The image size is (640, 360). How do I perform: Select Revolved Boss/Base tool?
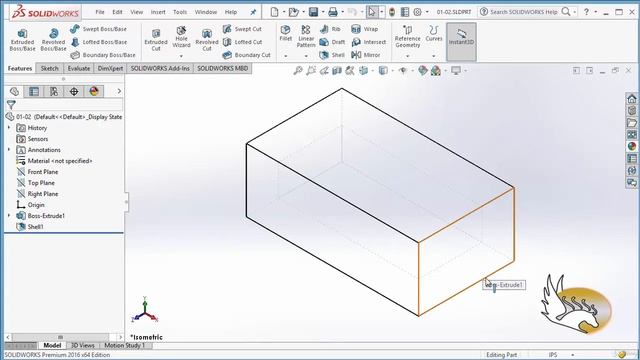[x=53, y=40]
